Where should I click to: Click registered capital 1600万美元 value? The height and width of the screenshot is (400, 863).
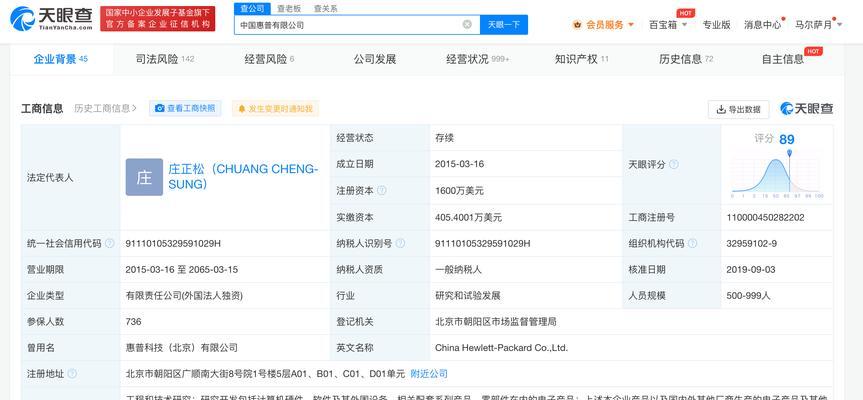(x=459, y=191)
